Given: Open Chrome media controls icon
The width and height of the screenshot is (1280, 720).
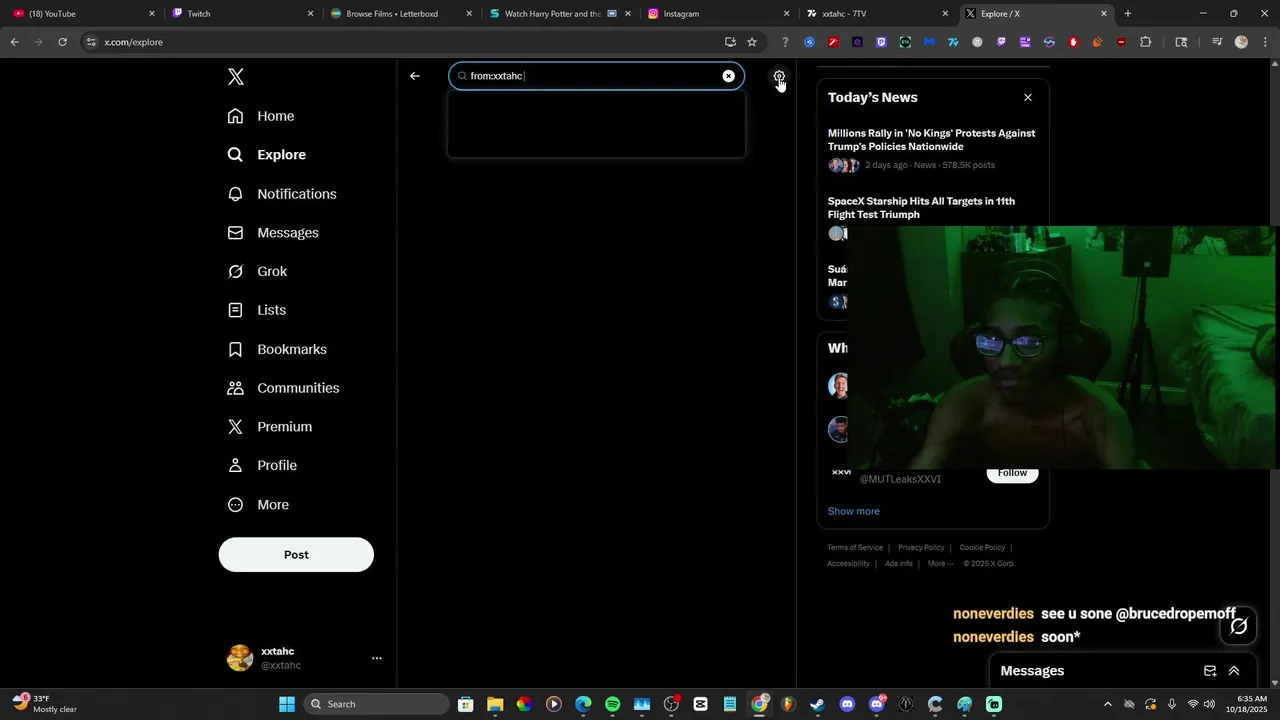Looking at the screenshot, I should 1217,42.
